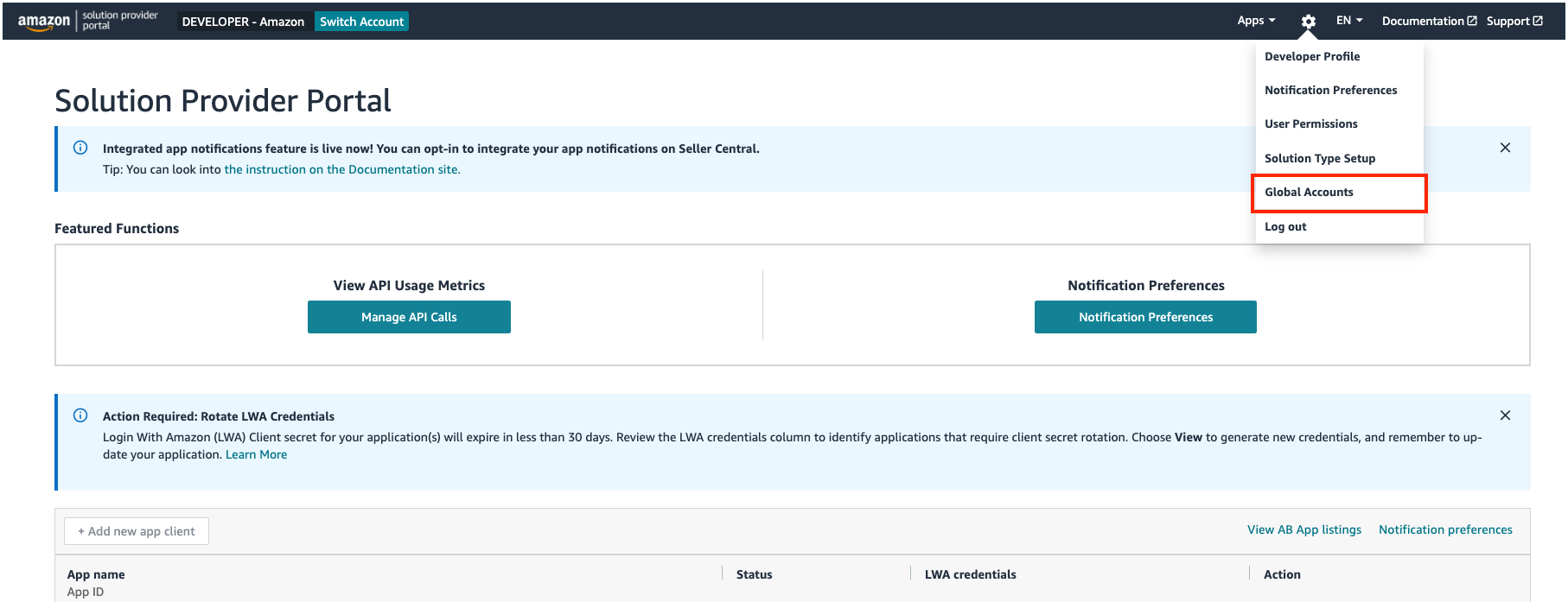Select Developer Profile from settings menu
1568x602 pixels.
pos(1312,56)
